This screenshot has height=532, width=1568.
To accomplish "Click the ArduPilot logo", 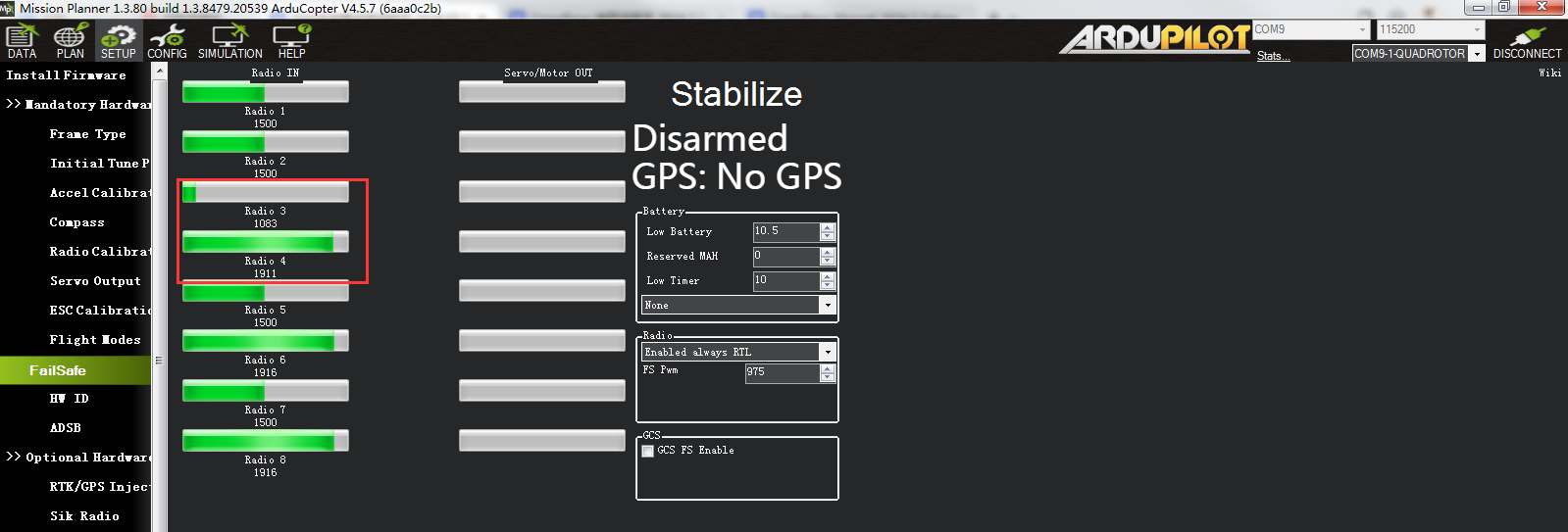I will [x=1154, y=38].
